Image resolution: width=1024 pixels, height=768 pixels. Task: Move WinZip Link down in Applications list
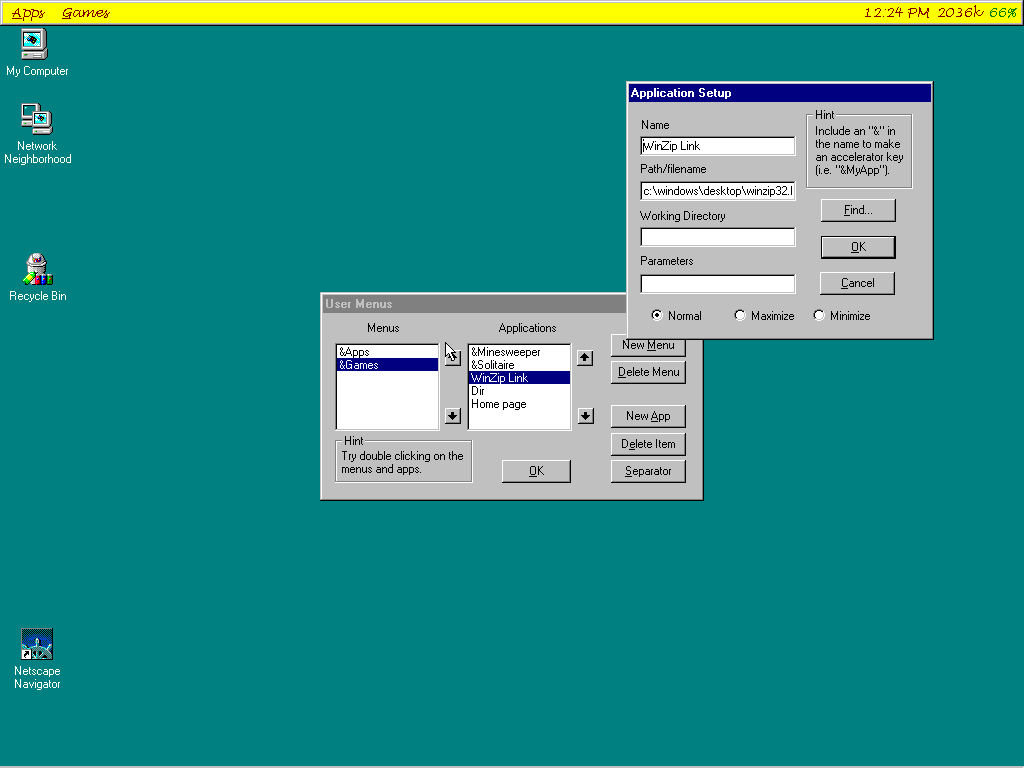(x=585, y=416)
